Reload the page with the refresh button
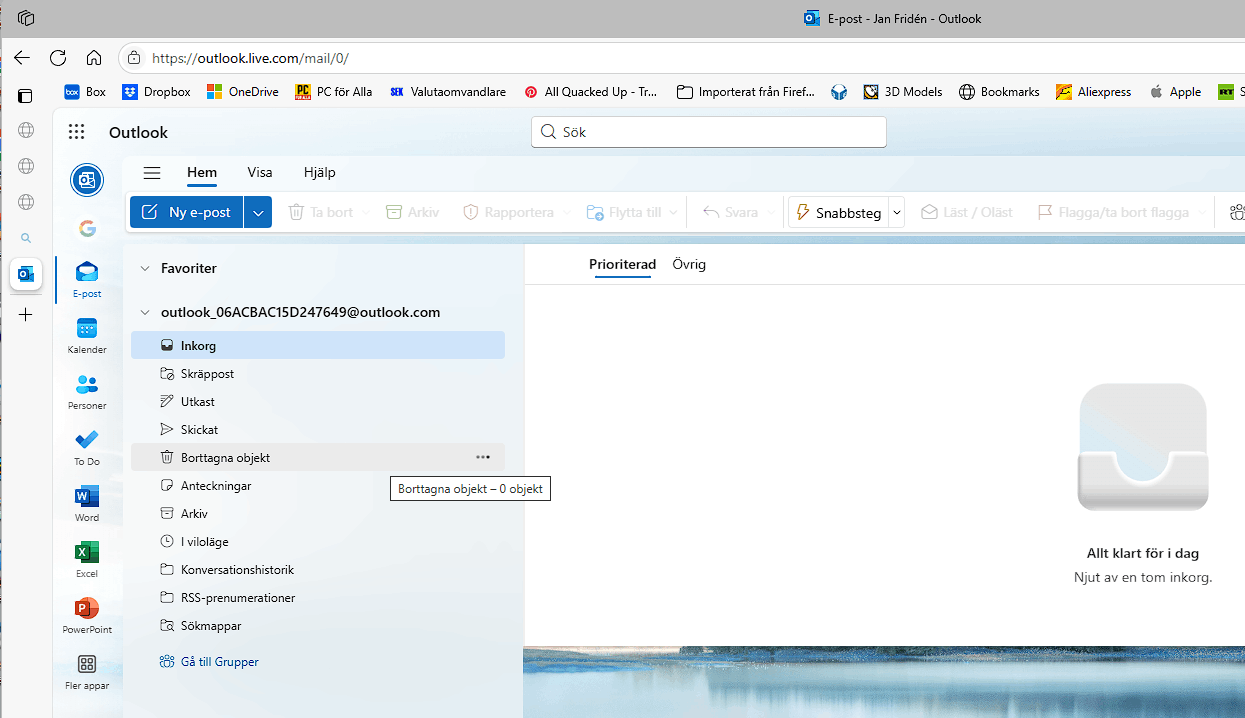The width and height of the screenshot is (1245, 718). click(58, 58)
